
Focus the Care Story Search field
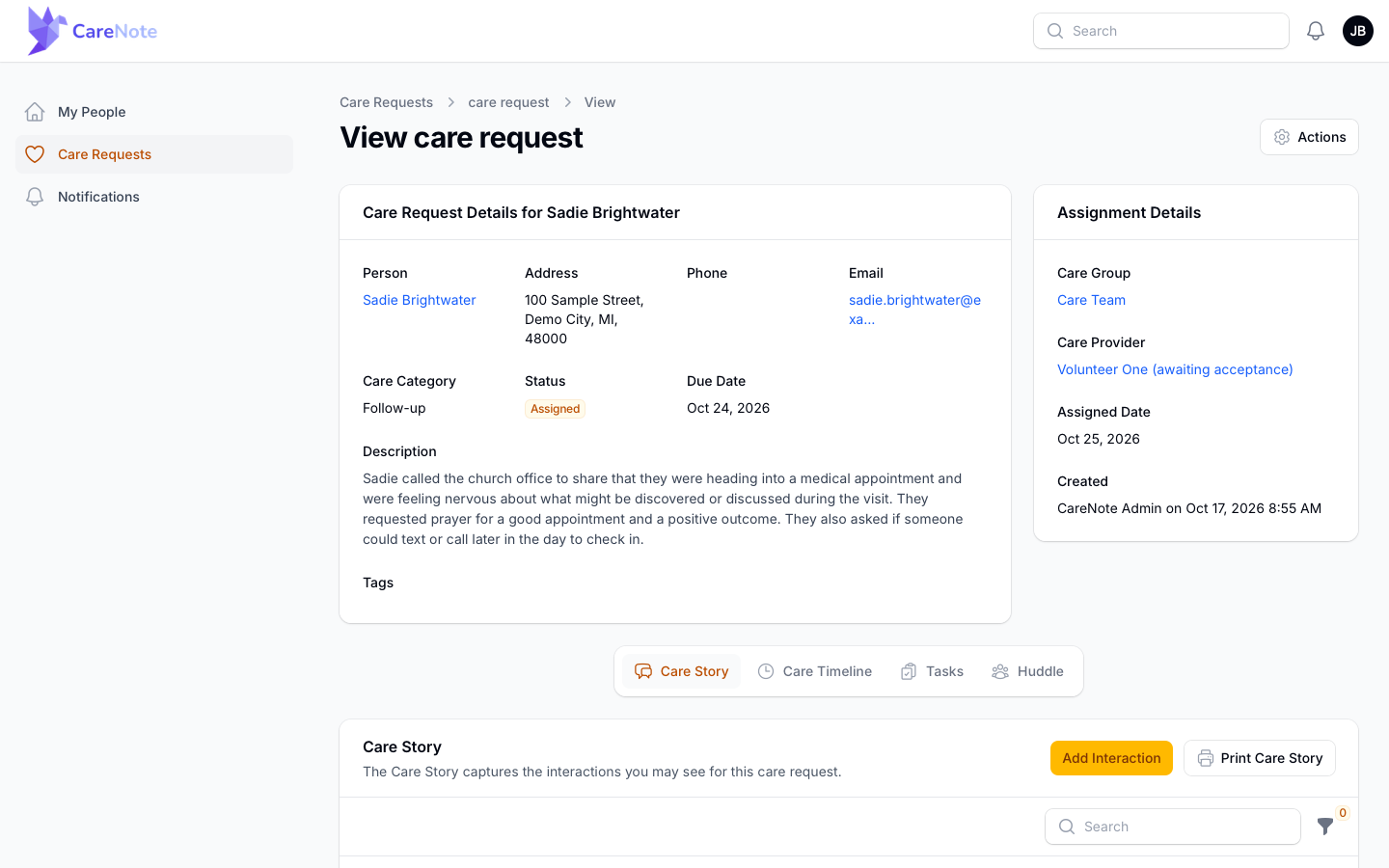(1173, 827)
